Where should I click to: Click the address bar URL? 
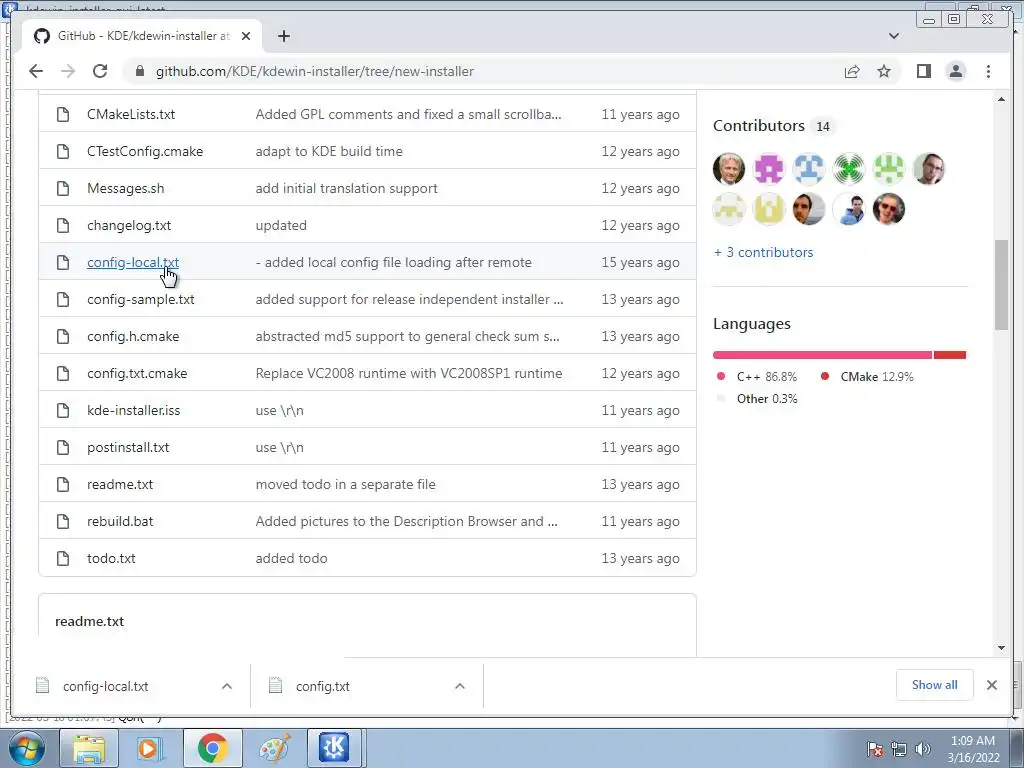click(x=315, y=71)
